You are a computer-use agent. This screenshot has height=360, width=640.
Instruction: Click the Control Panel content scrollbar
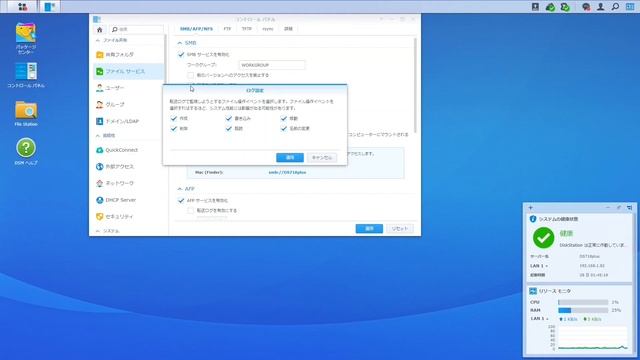point(415,86)
